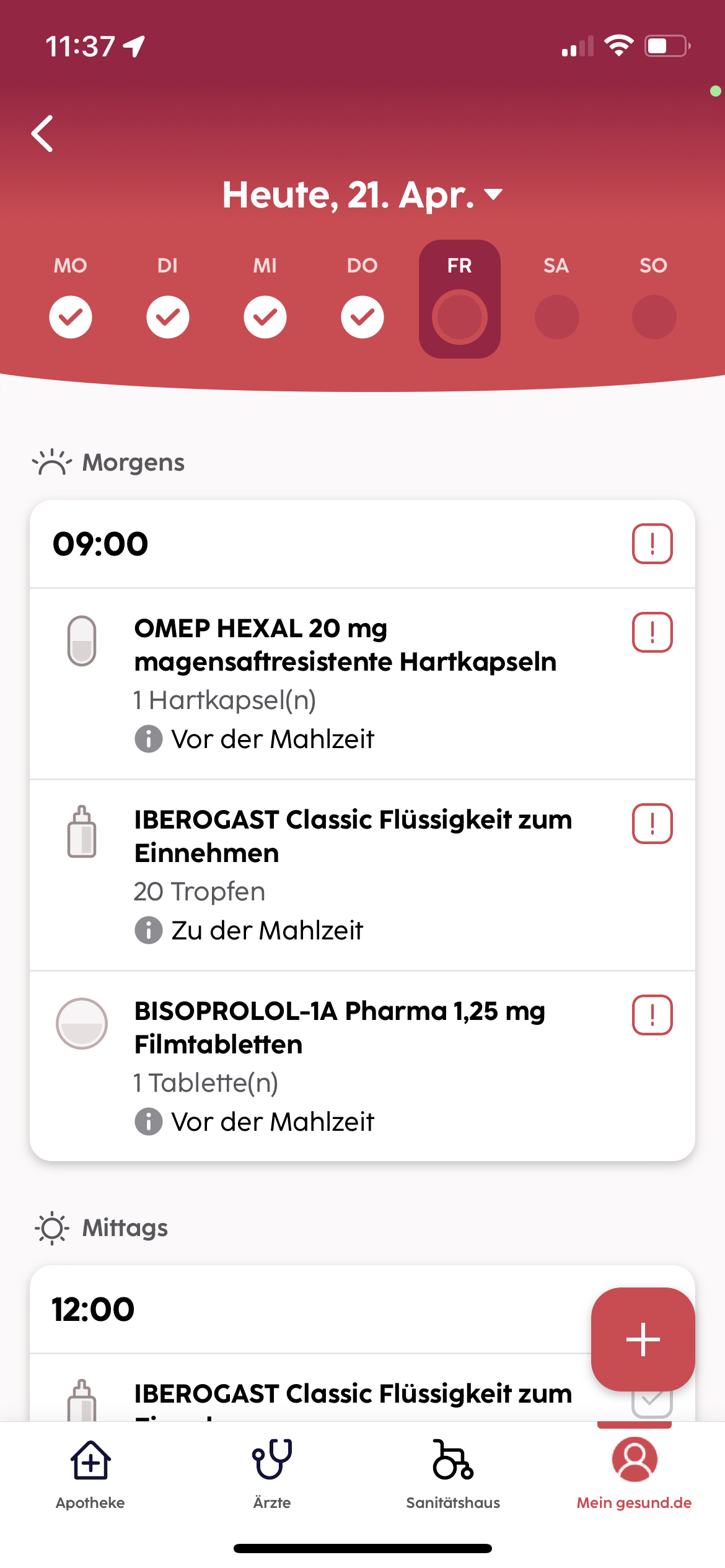Select Sunday (SO) day circle
The height and width of the screenshot is (1568, 725).
pos(654,316)
